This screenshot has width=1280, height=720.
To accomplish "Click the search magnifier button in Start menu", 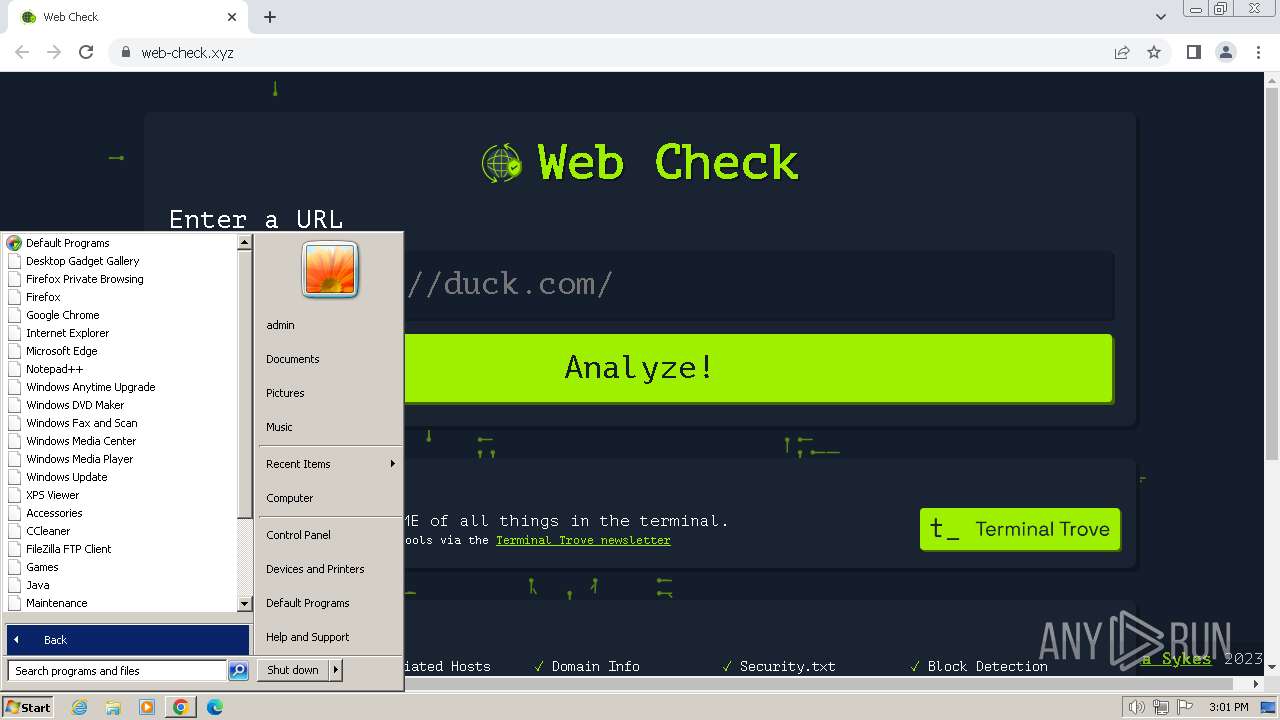I will [x=238, y=671].
